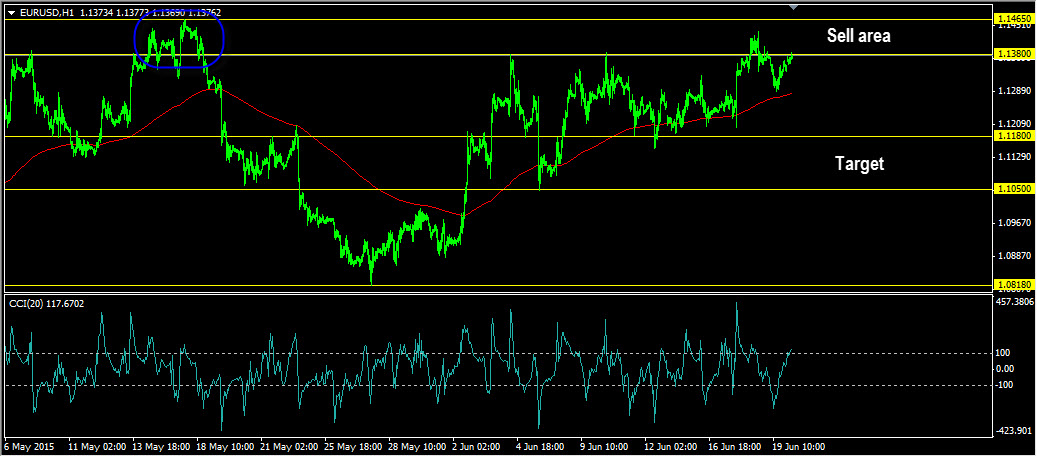The width and height of the screenshot is (1037, 457).
Task: Select the 1.13800 price level tag
Action: pyautogui.click(x=1014, y=53)
